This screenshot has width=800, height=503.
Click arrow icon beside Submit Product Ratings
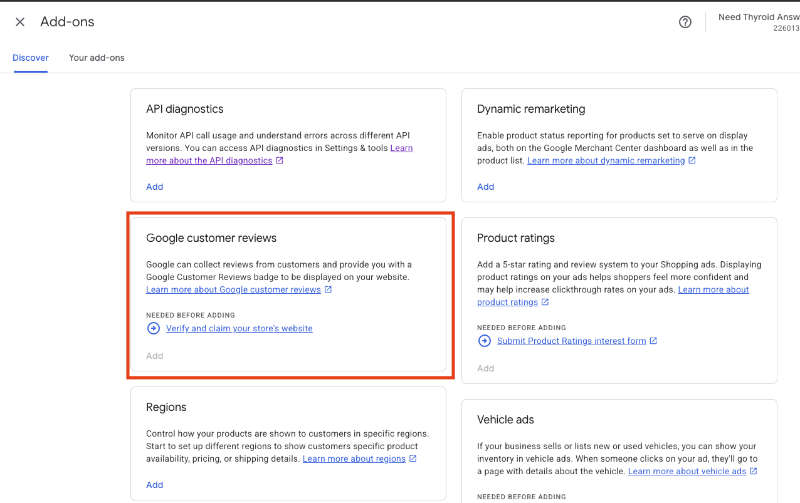[485, 341]
